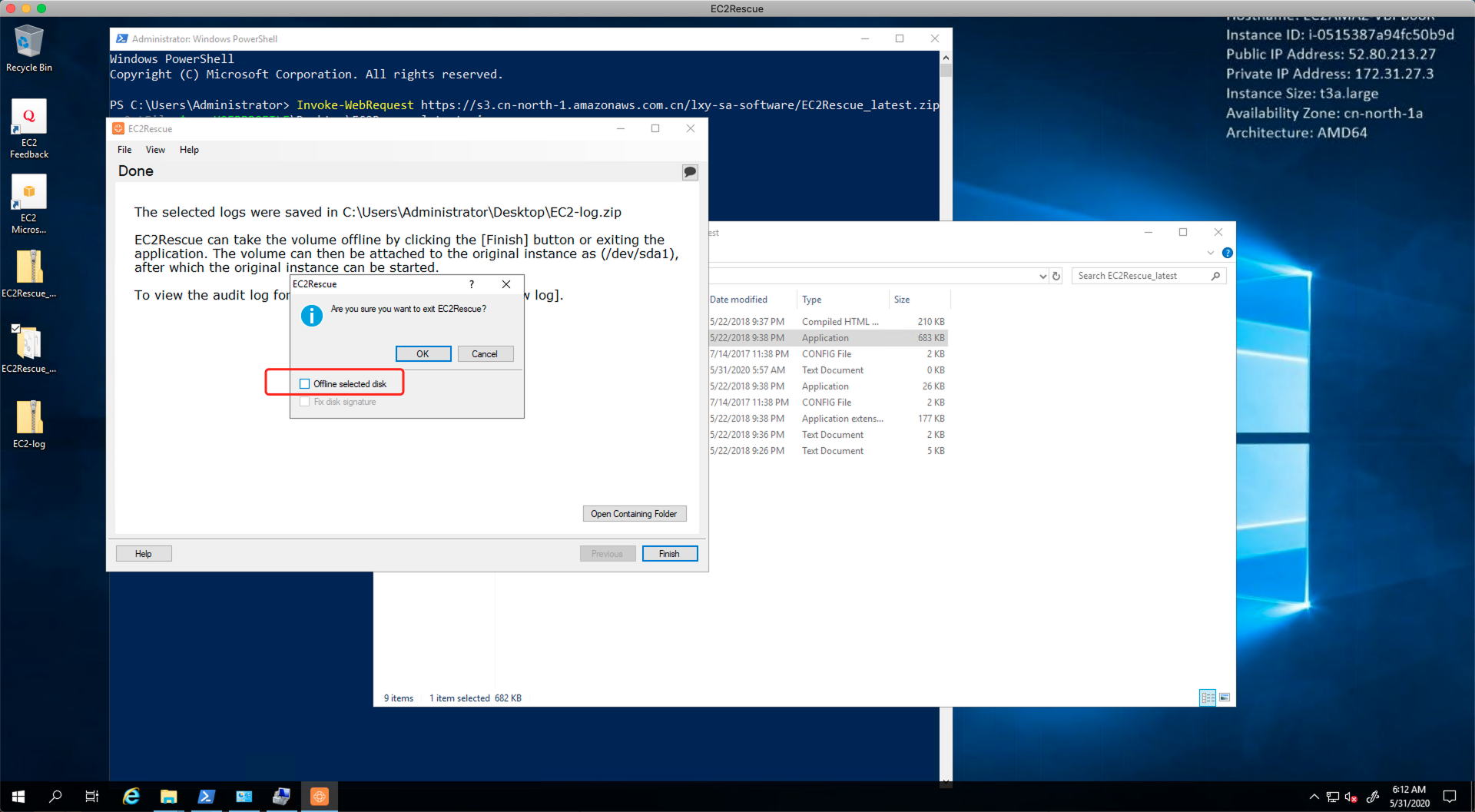Open the View menu in EC2Rescue
This screenshot has width=1475, height=812.
tap(155, 150)
